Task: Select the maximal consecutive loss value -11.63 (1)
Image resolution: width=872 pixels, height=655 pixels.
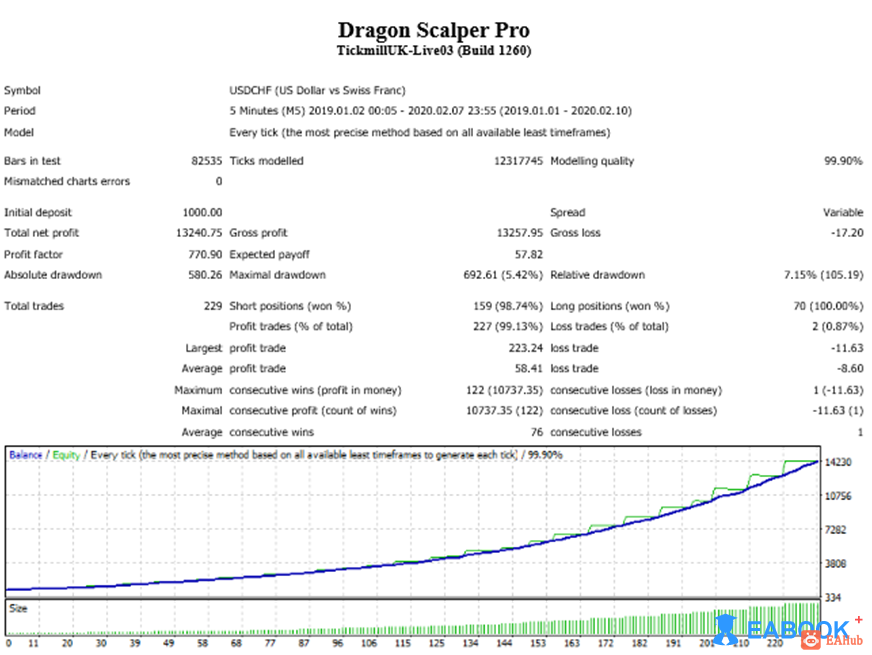Action: pyautogui.click(x=838, y=411)
